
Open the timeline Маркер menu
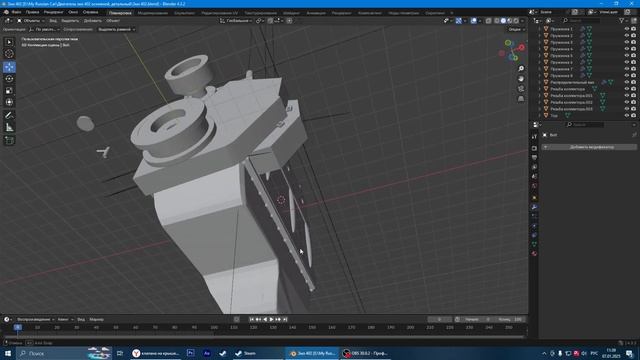click(96, 319)
